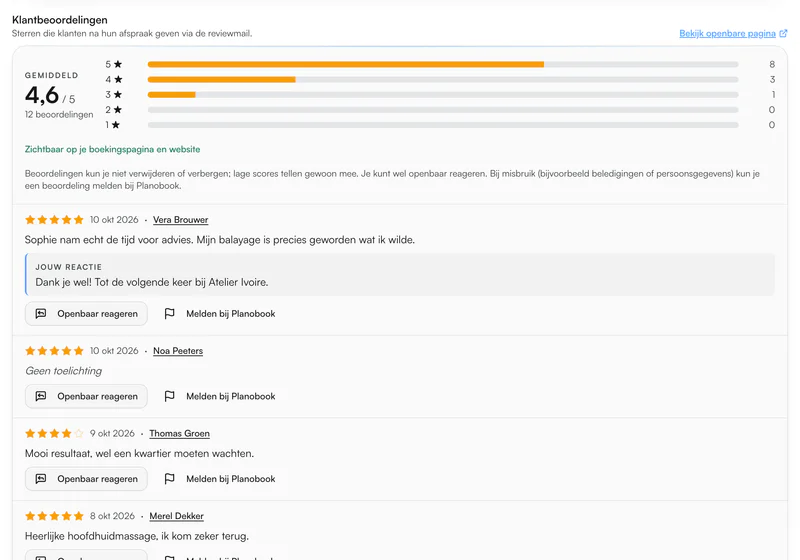800x560 pixels.
Task: Click the date '8 okt 2026'
Action: coord(112,516)
